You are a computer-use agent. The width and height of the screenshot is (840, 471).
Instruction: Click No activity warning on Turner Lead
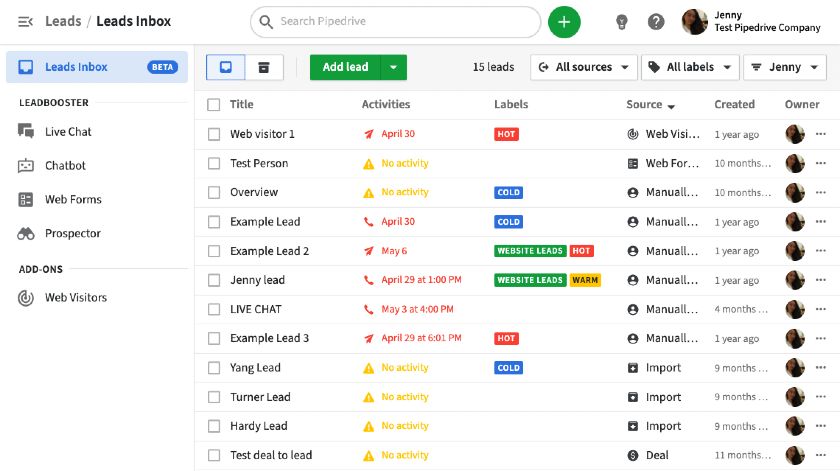click(x=396, y=397)
